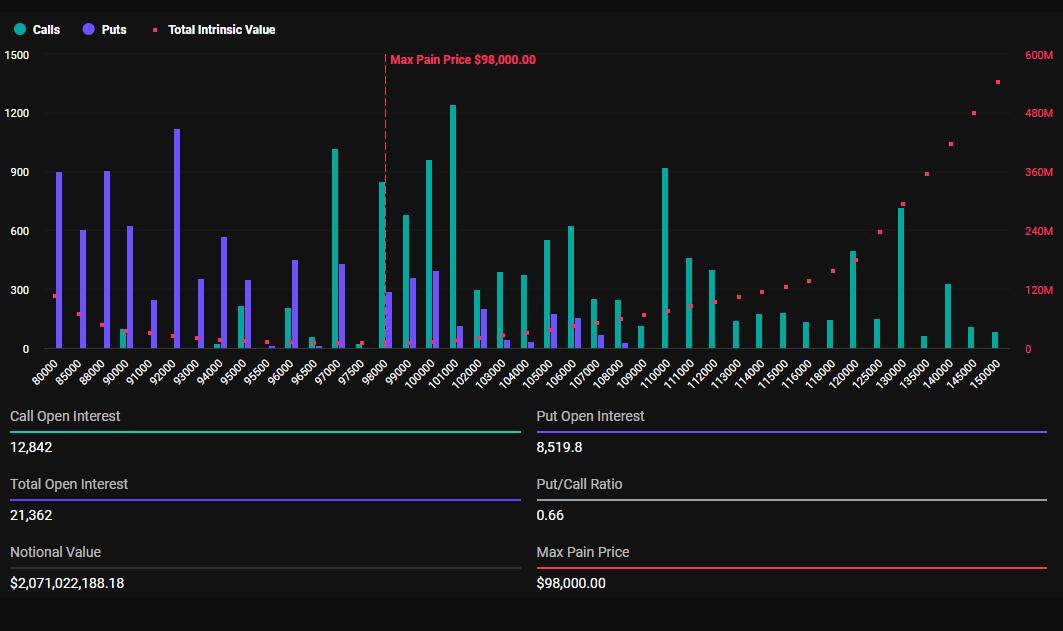Click the put bar at strike 80000
The height and width of the screenshot is (631, 1063).
pyautogui.click(x=59, y=260)
